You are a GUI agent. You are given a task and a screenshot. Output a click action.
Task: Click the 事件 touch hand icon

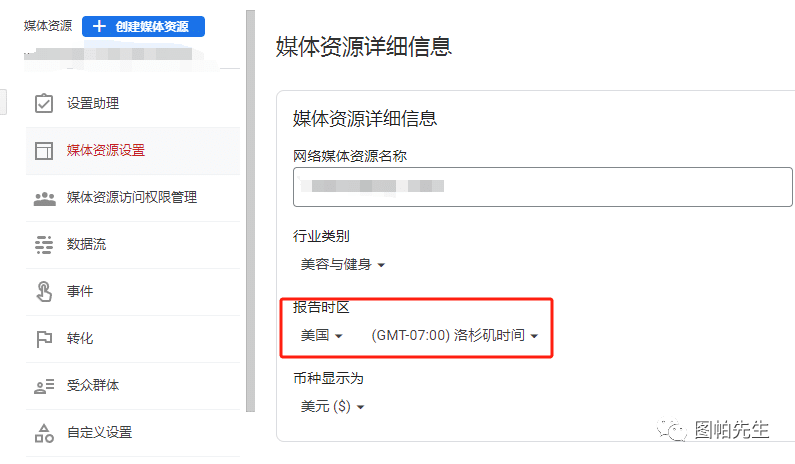point(44,291)
